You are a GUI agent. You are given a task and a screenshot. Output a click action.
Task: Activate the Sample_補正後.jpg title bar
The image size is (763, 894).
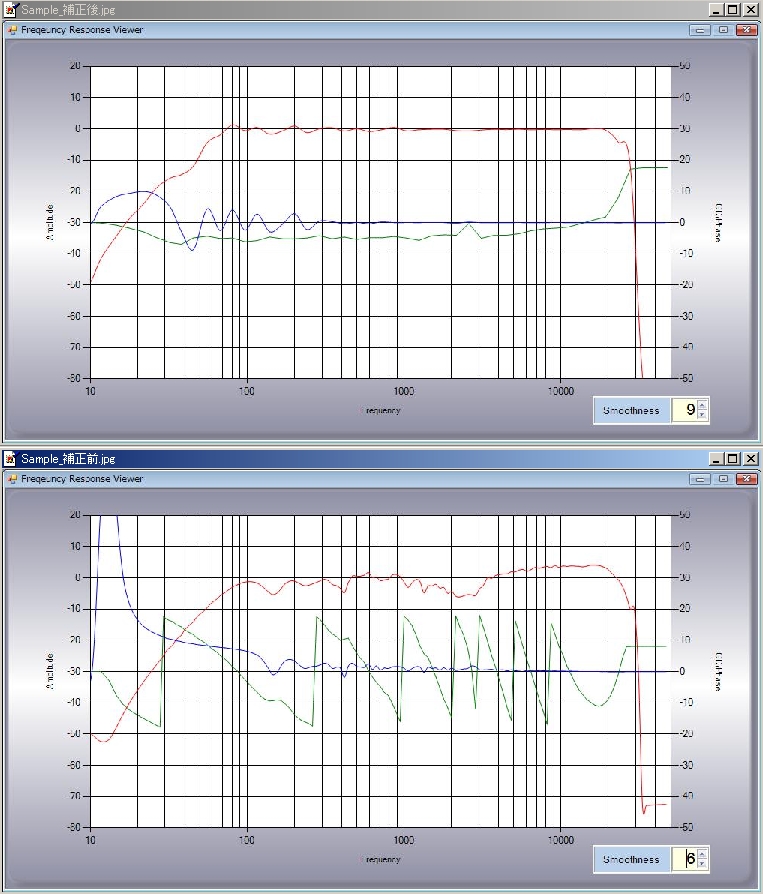tap(350, 9)
